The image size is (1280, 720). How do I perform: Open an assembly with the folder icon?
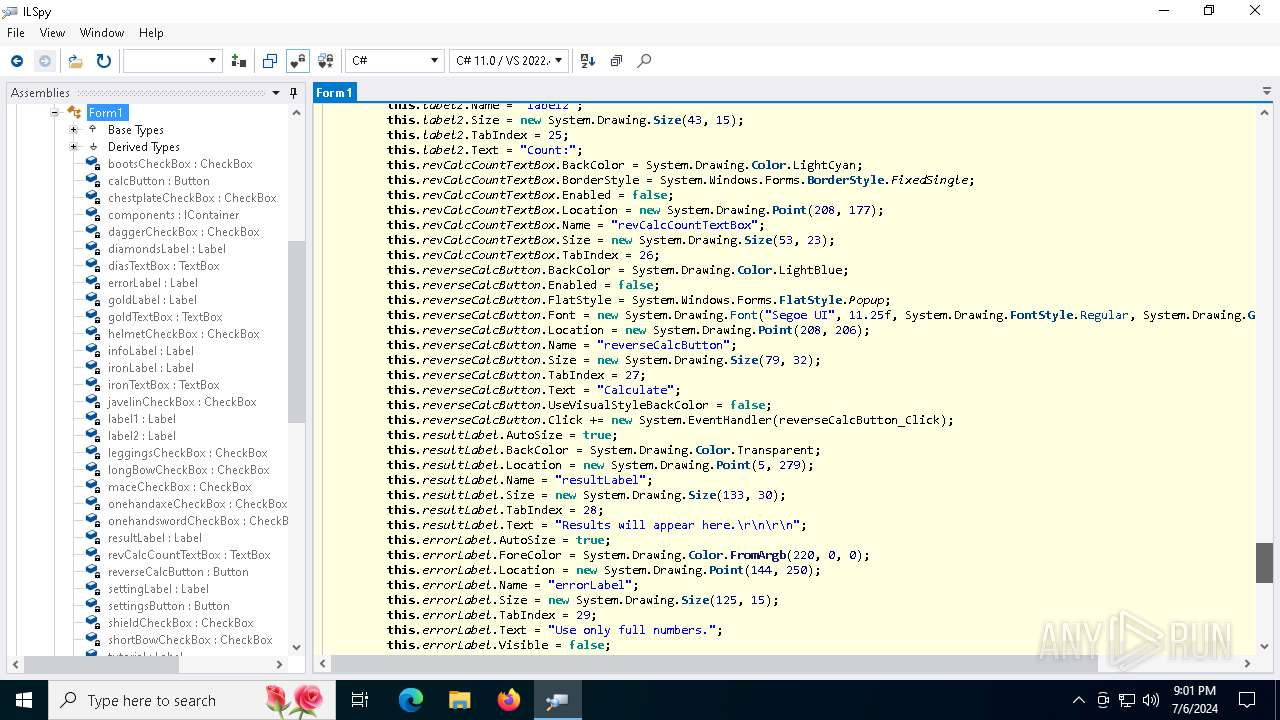click(75, 61)
